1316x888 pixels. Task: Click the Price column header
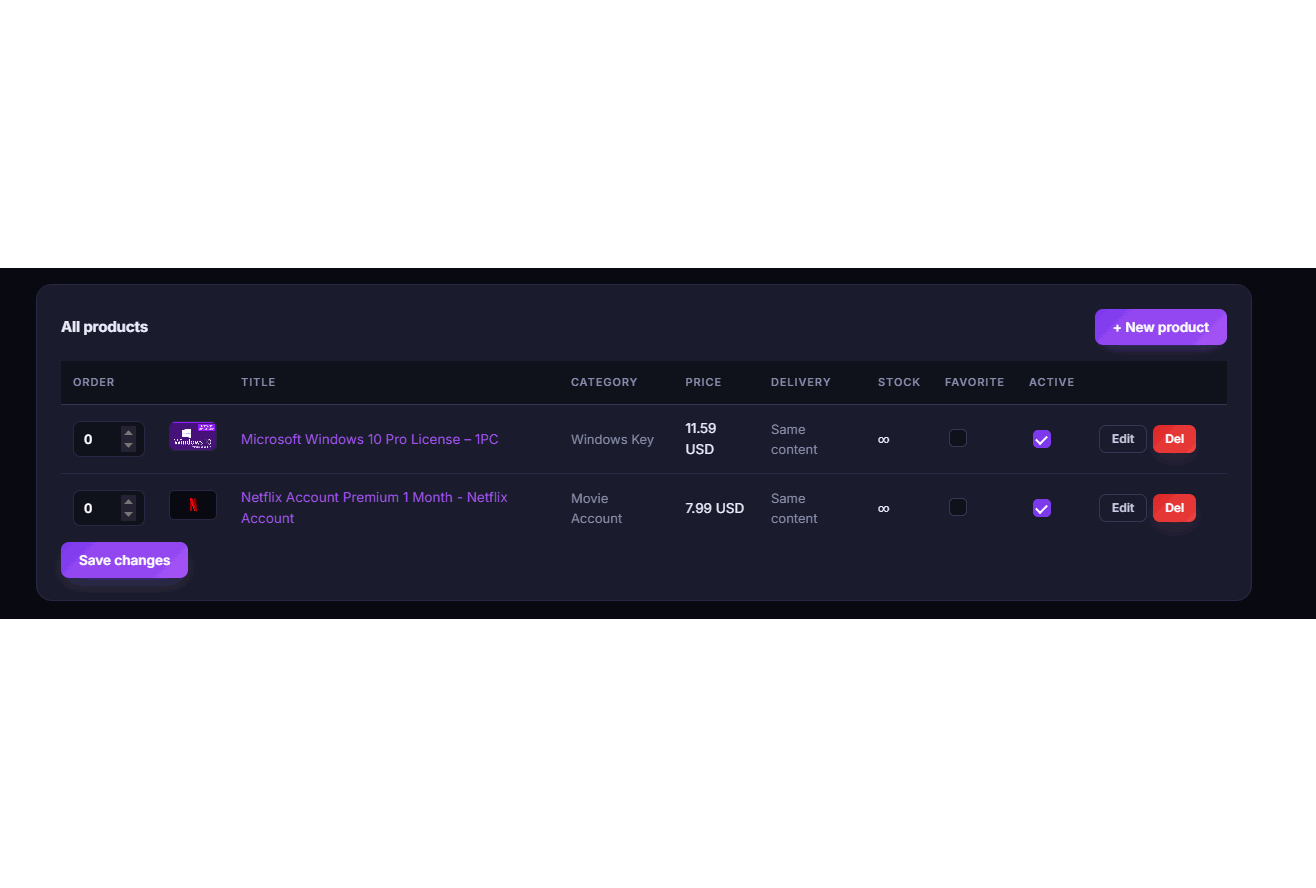click(x=703, y=382)
